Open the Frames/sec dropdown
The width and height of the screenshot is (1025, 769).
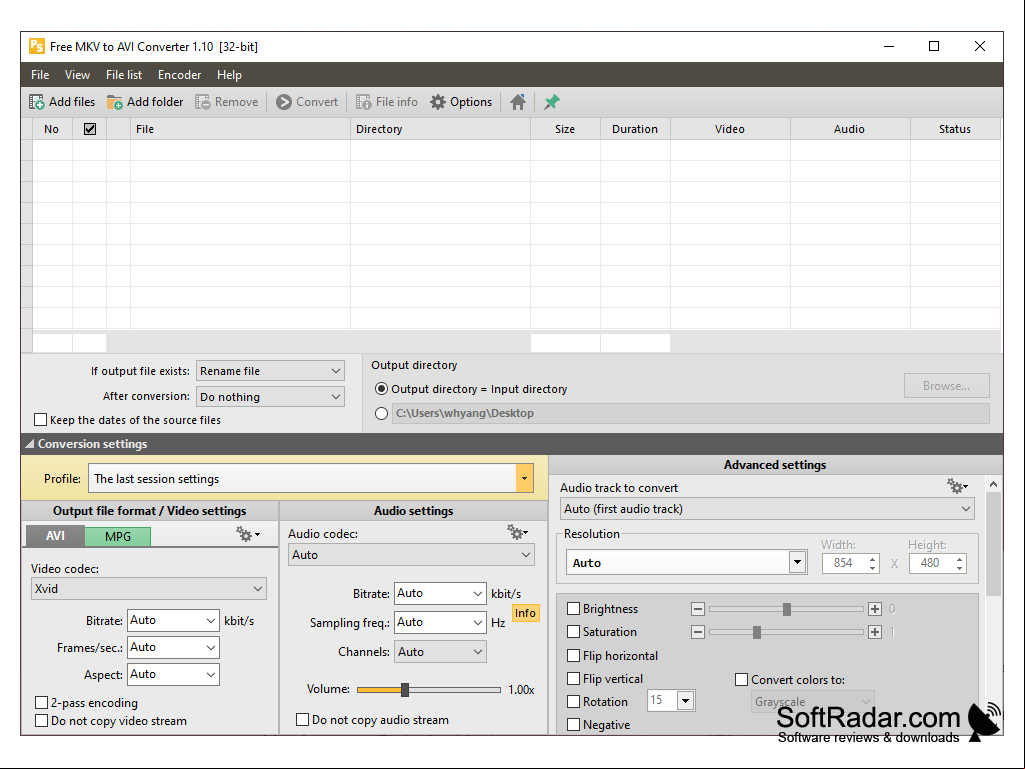pyautogui.click(x=173, y=647)
